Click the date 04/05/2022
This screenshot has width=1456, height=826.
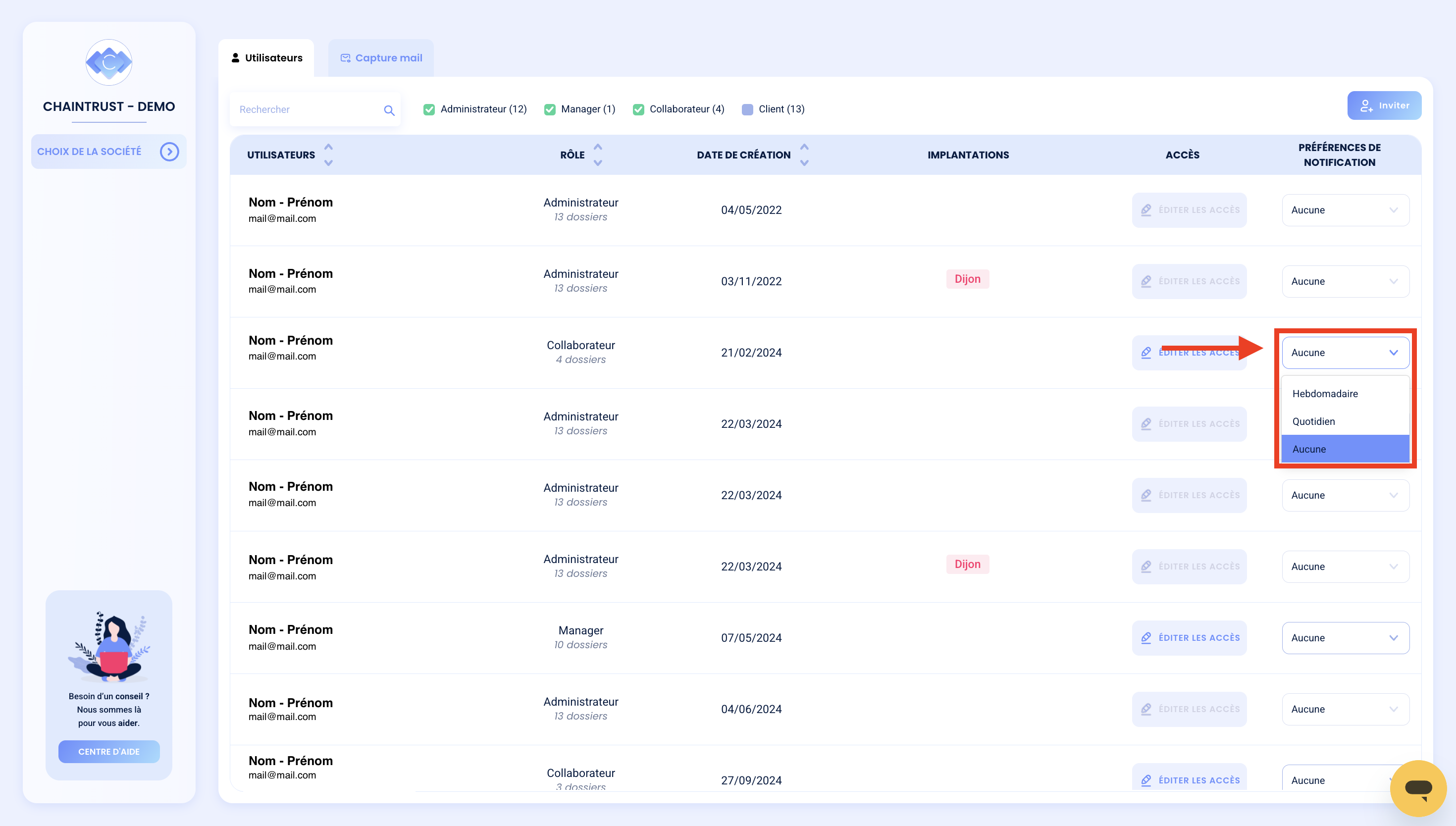point(751,210)
